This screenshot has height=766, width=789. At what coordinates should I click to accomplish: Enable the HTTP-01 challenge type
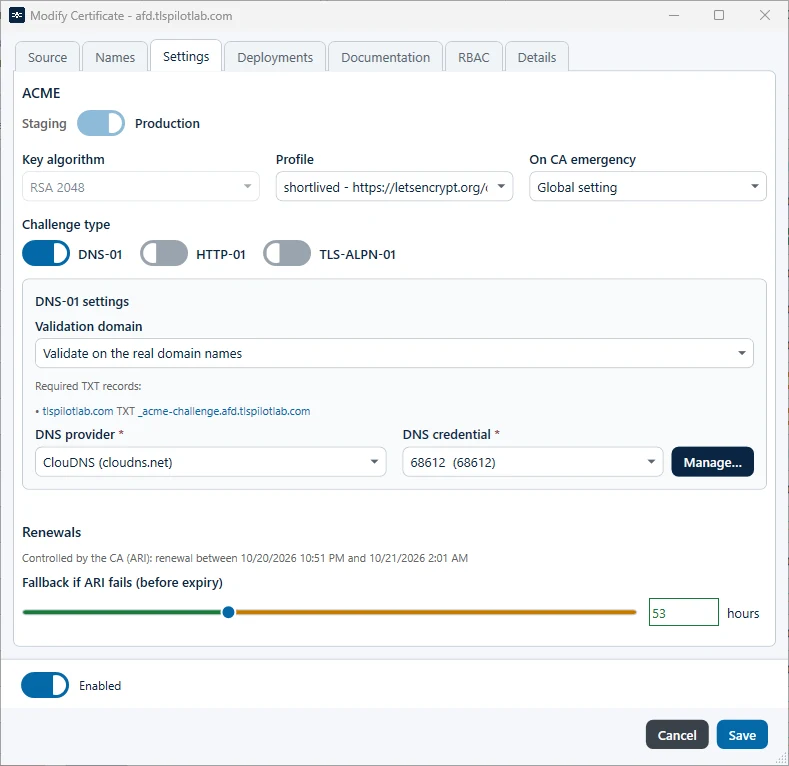164,253
